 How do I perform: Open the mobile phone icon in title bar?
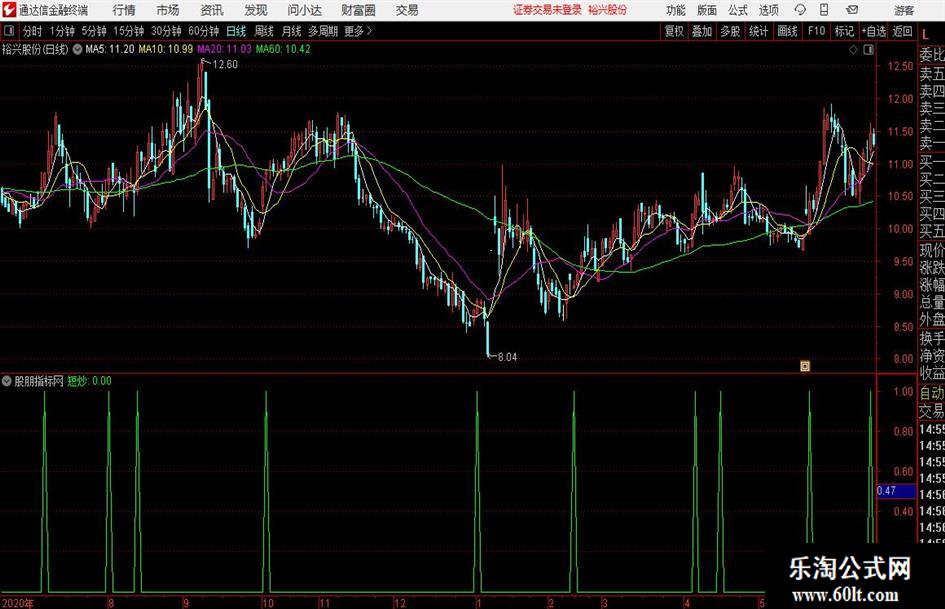click(x=824, y=10)
